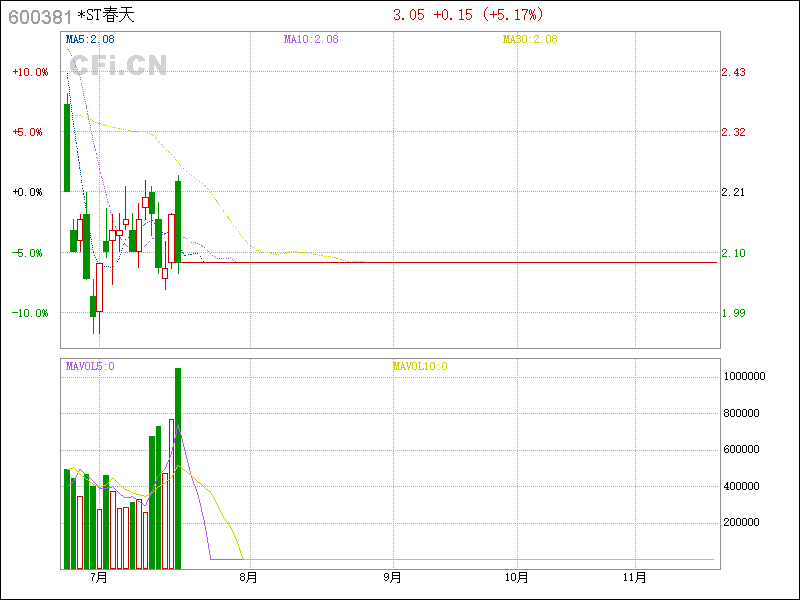
Task: Click the +10.0% label on left axis
Action: click(x=30, y=72)
